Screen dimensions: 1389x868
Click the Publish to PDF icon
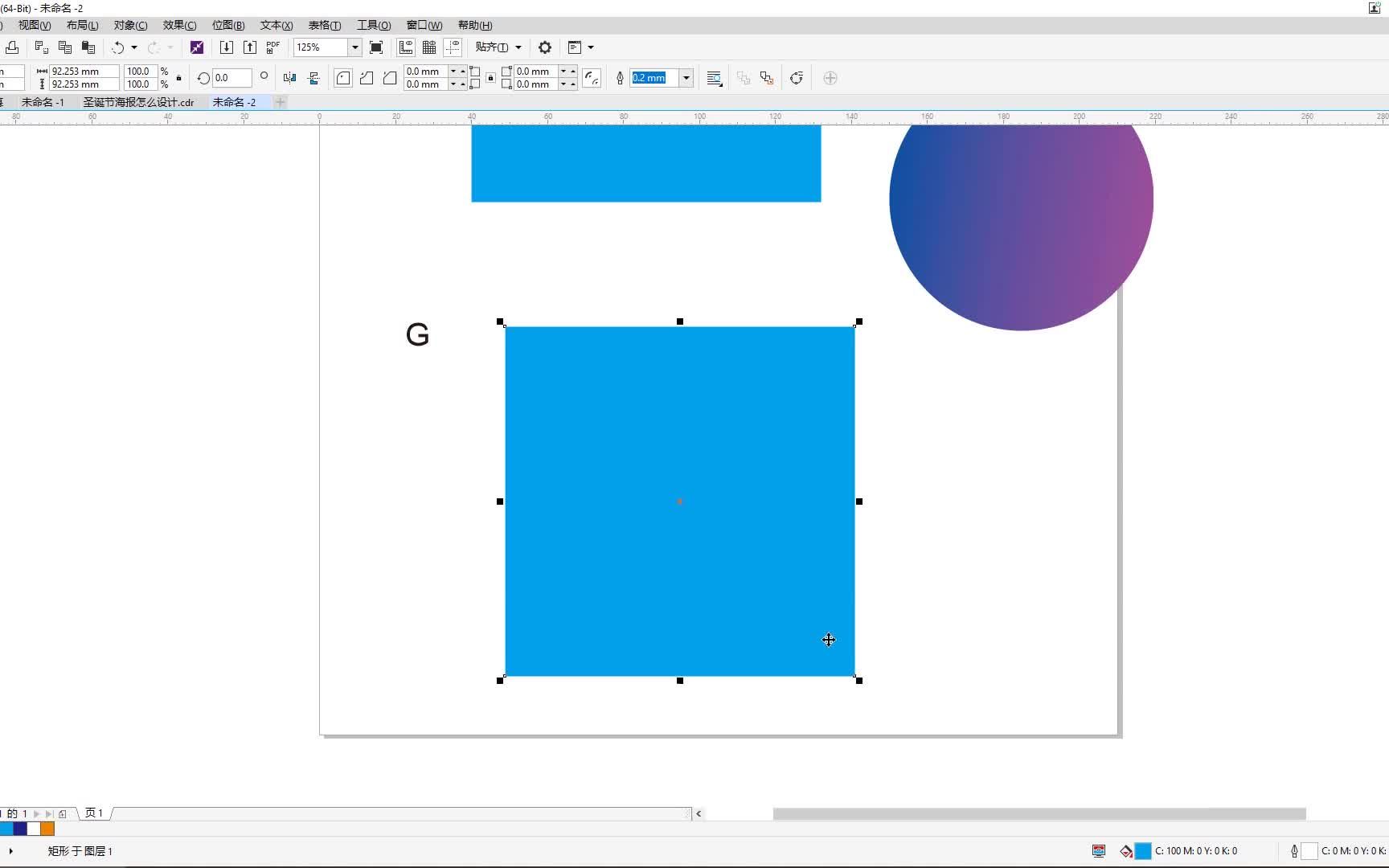273,47
